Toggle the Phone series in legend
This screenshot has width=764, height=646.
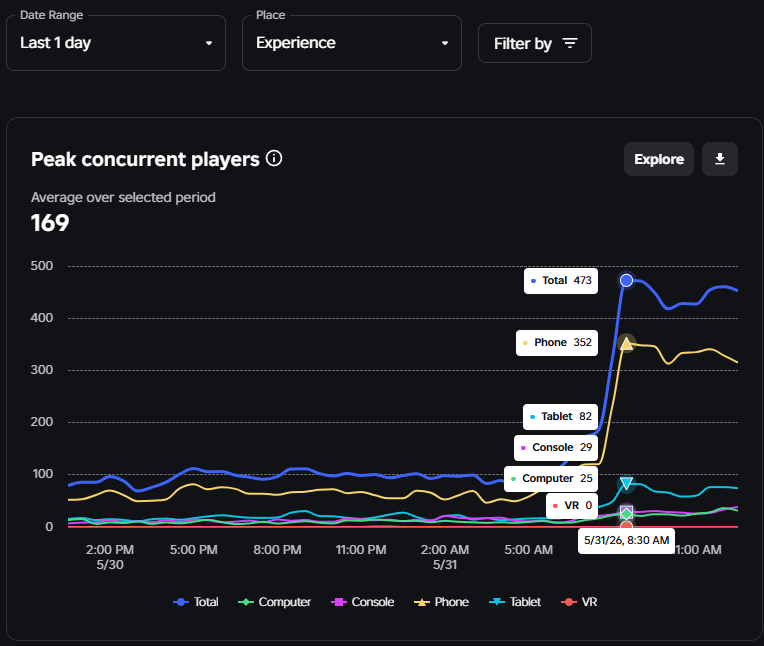[x=441, y=602]
